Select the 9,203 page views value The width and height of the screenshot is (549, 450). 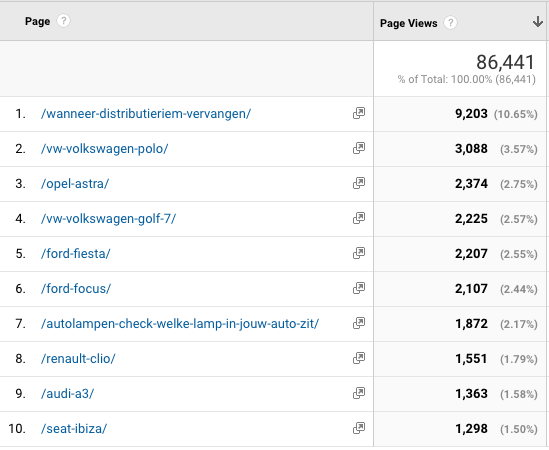coord(471,113)
